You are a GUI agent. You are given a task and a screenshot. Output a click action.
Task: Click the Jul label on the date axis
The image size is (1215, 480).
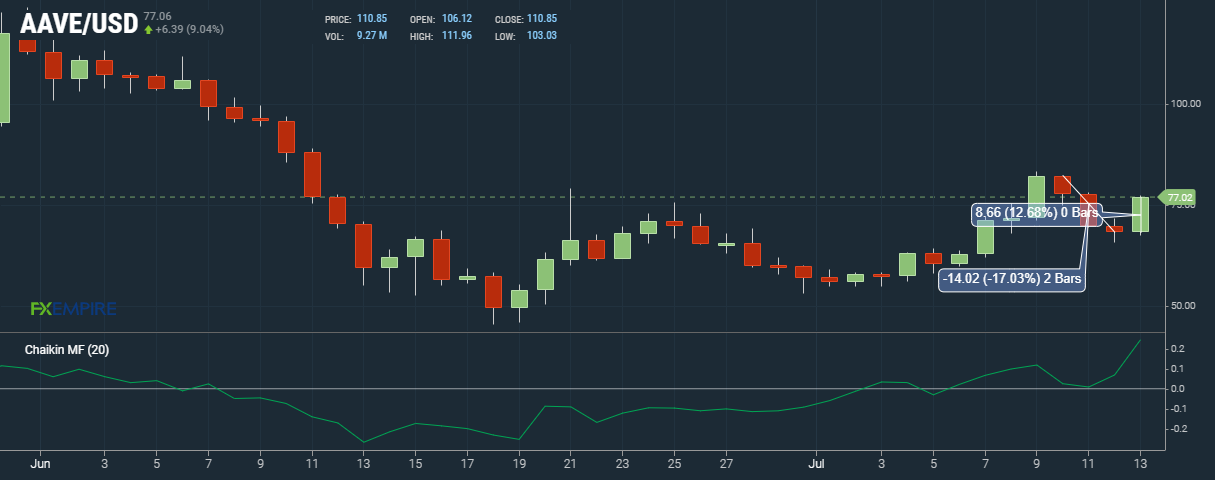tap(817, 464)
